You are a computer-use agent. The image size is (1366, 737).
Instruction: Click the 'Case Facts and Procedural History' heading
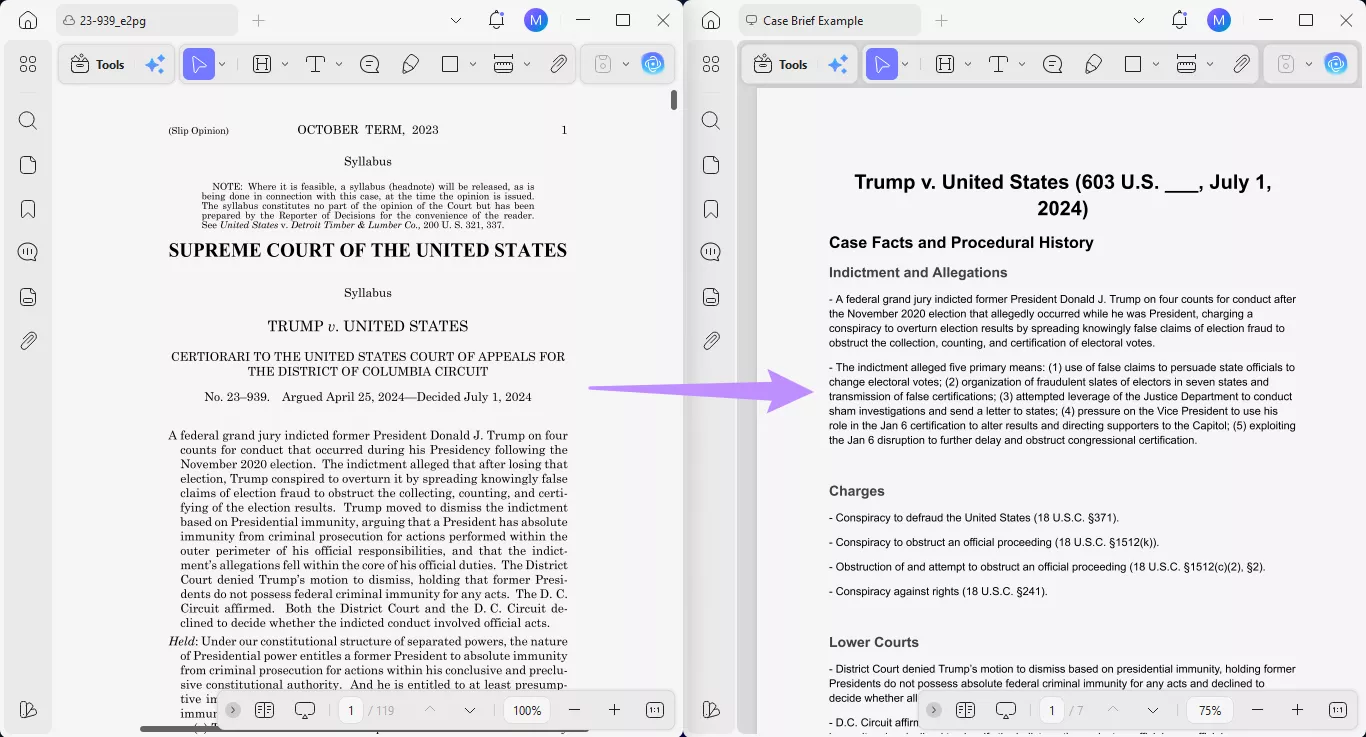(x=961, y=242)
